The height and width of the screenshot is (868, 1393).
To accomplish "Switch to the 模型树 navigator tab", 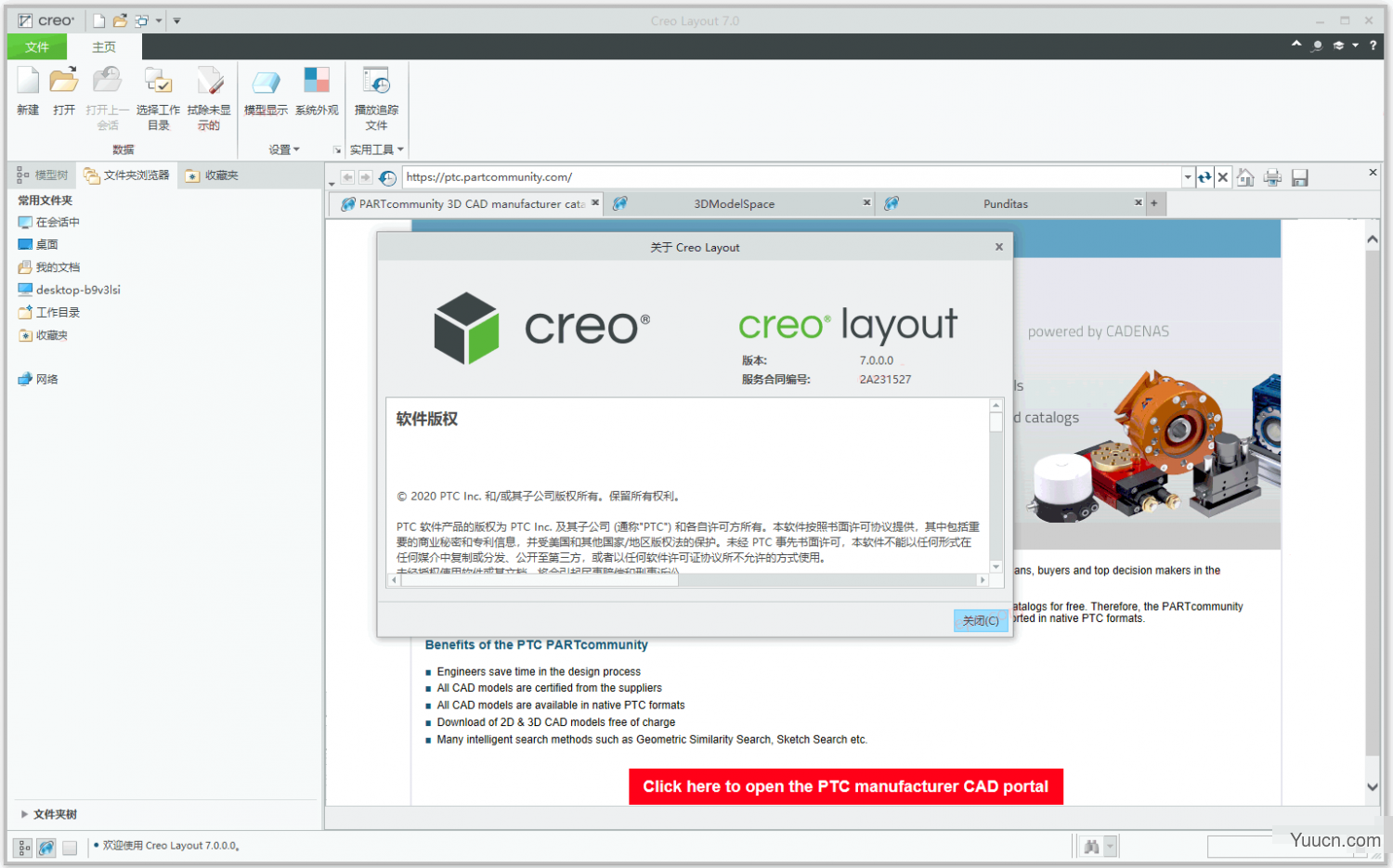I will pyautogui.click(x=43, y=175).
